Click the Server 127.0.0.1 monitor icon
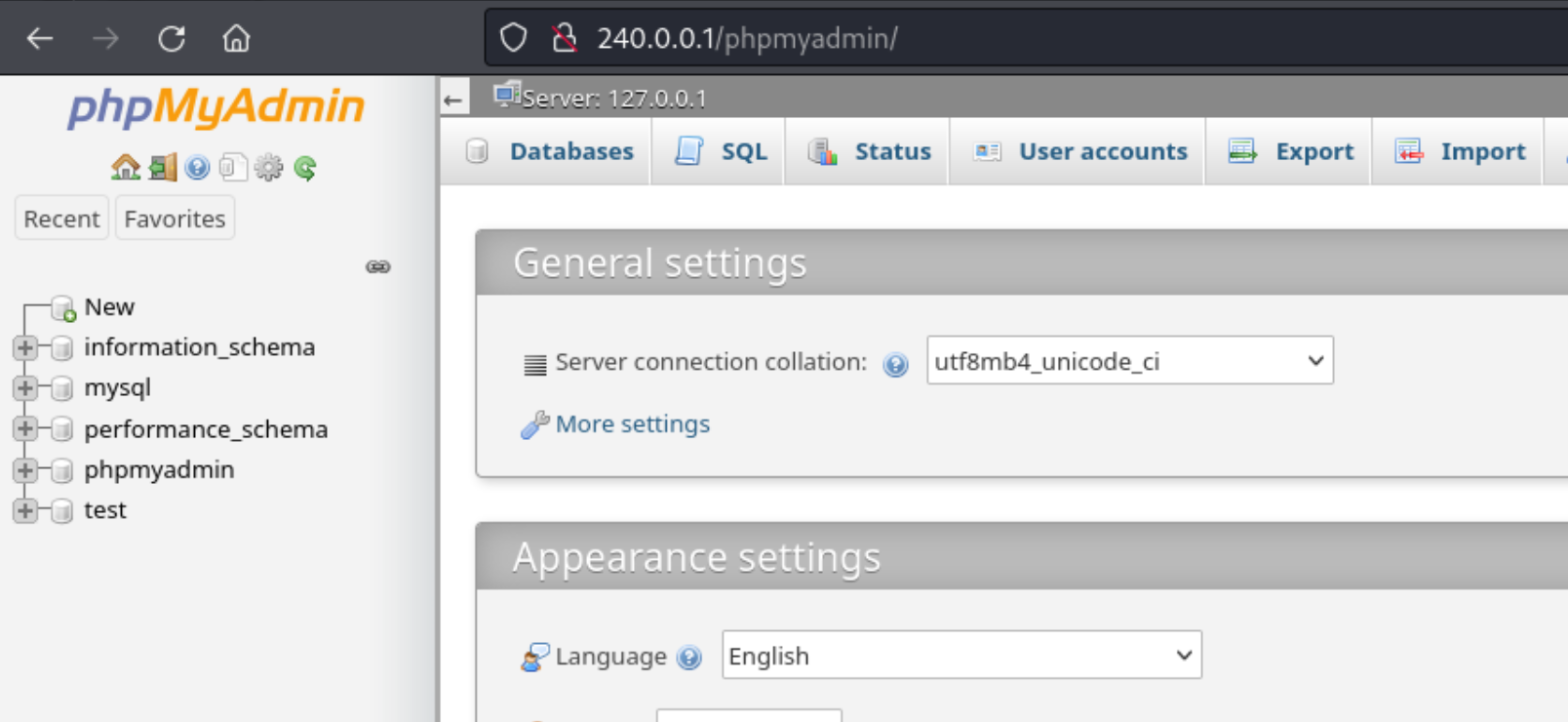Viewport: 1568px width, 722px height. tap(507, 95)
